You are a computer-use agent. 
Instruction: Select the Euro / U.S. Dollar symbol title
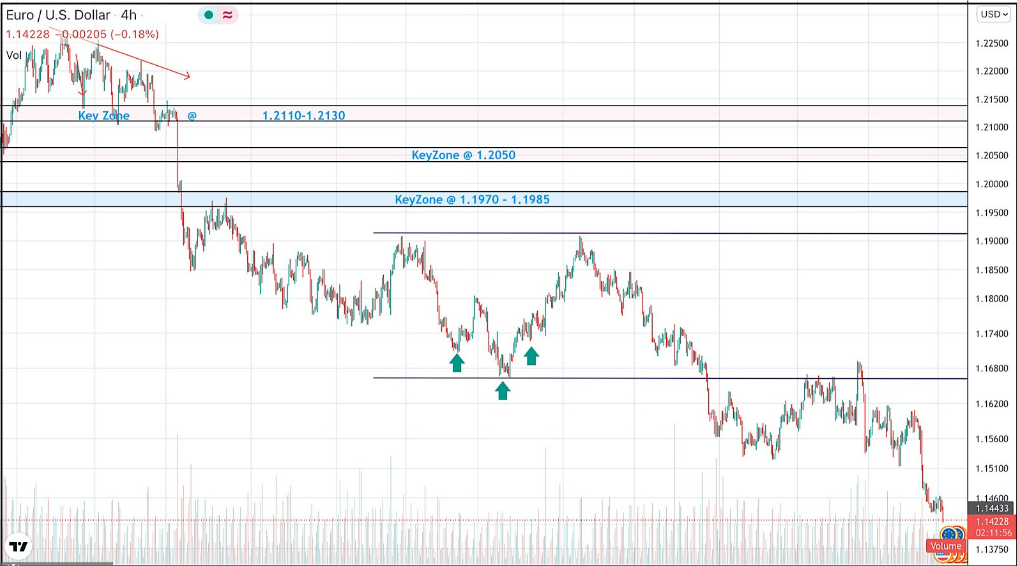pos(59,15)
